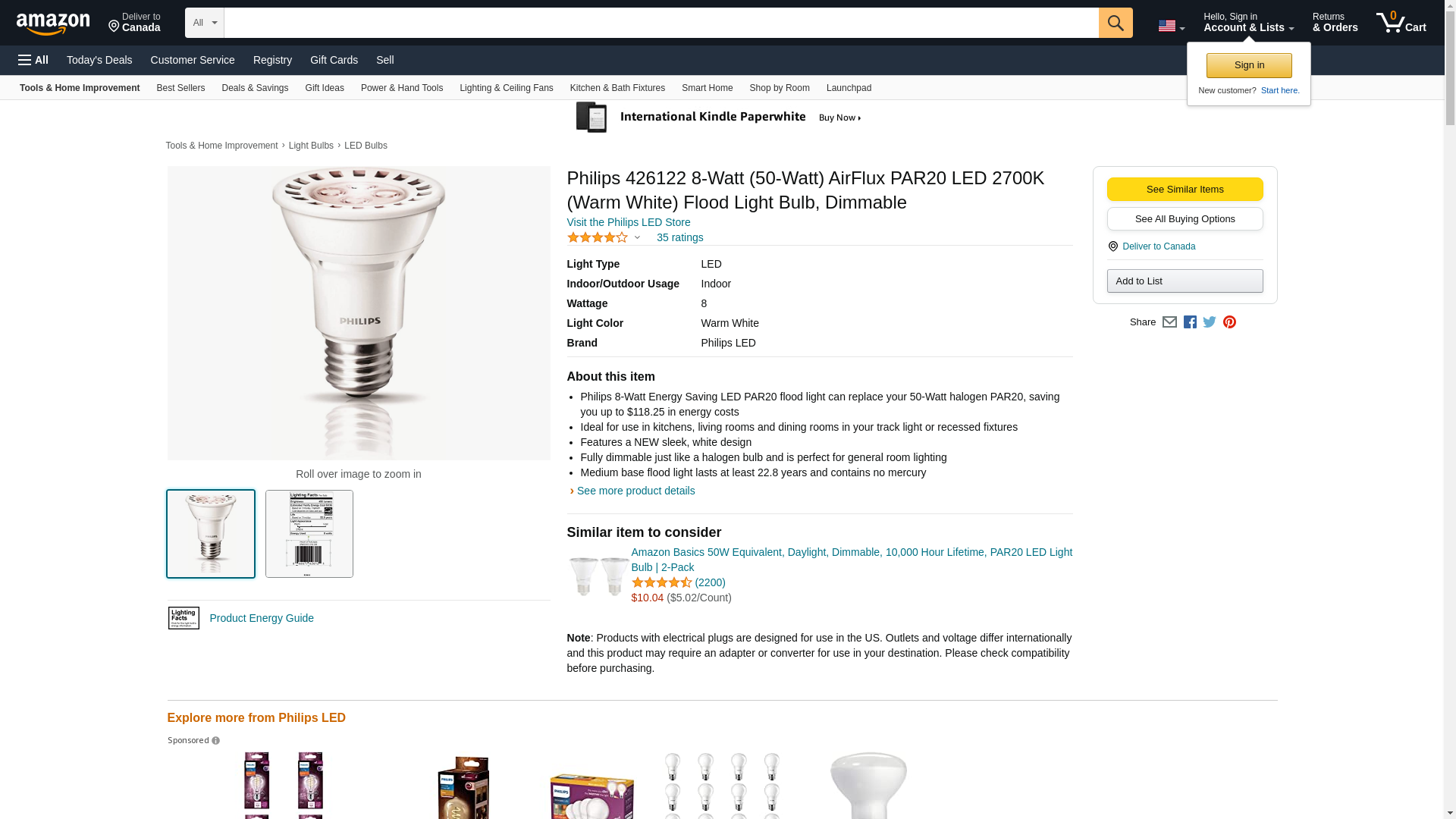Viewport: 1456px width, 819px height.
Task: Open the All hamburger menu
Action: [x=33, y=60]
